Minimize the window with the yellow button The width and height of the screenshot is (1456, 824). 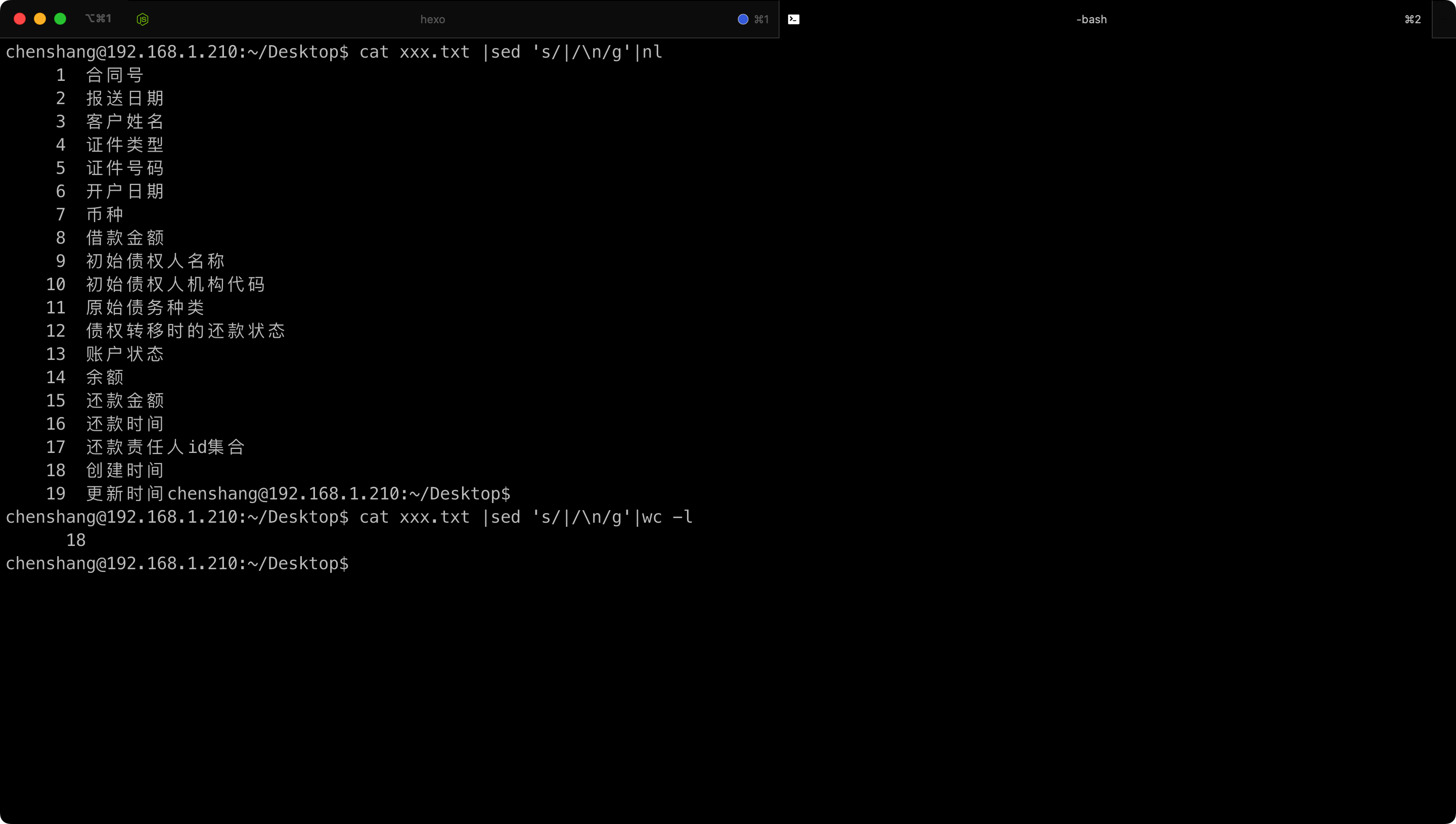40,19
